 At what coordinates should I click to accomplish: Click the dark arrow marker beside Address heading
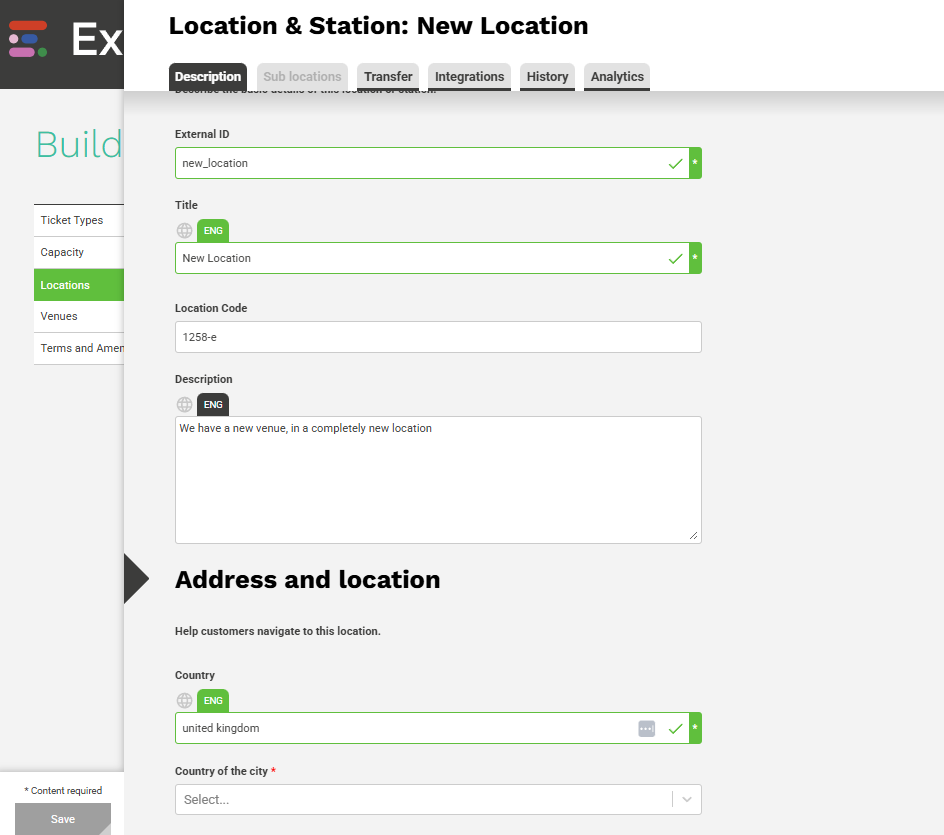135,579
